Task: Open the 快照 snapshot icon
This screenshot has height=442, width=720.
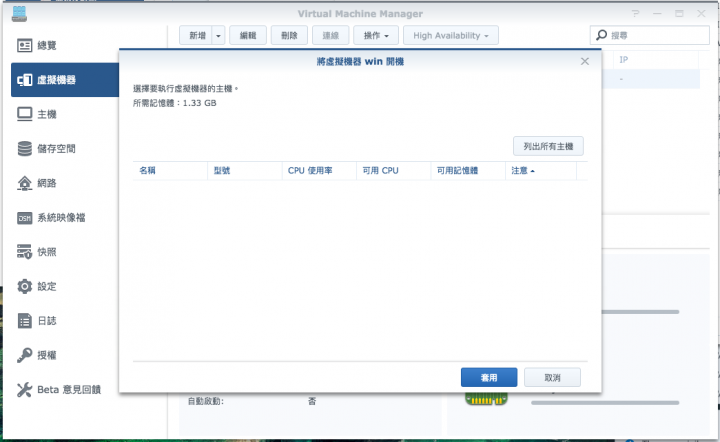Action: click(24, 252)
